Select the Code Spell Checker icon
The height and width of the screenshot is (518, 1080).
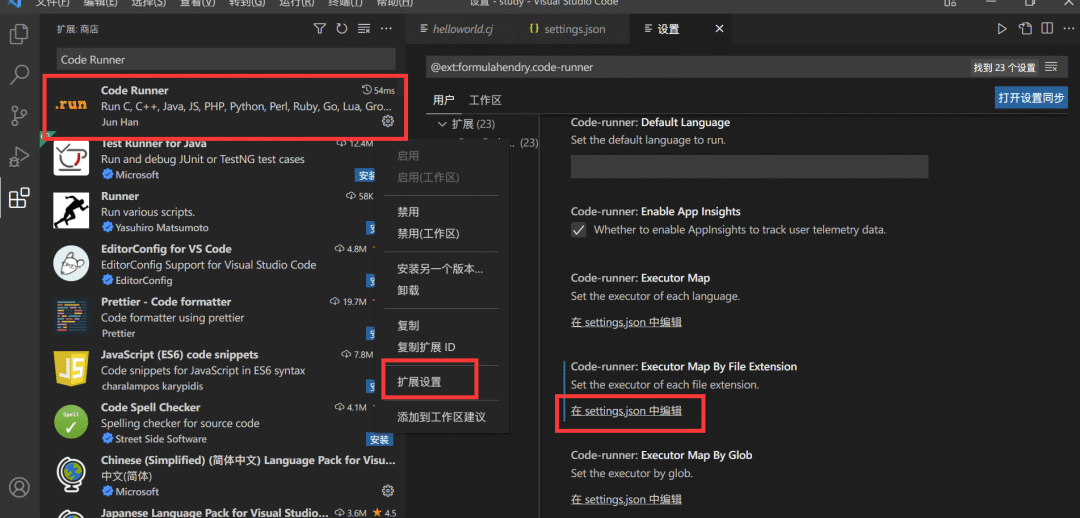pos(71,422)
